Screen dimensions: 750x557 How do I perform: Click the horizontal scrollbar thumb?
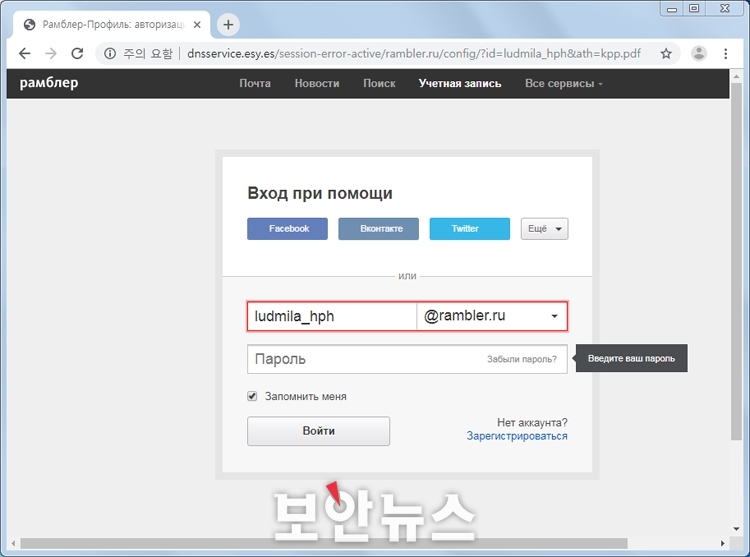click(x=324, y=544)
